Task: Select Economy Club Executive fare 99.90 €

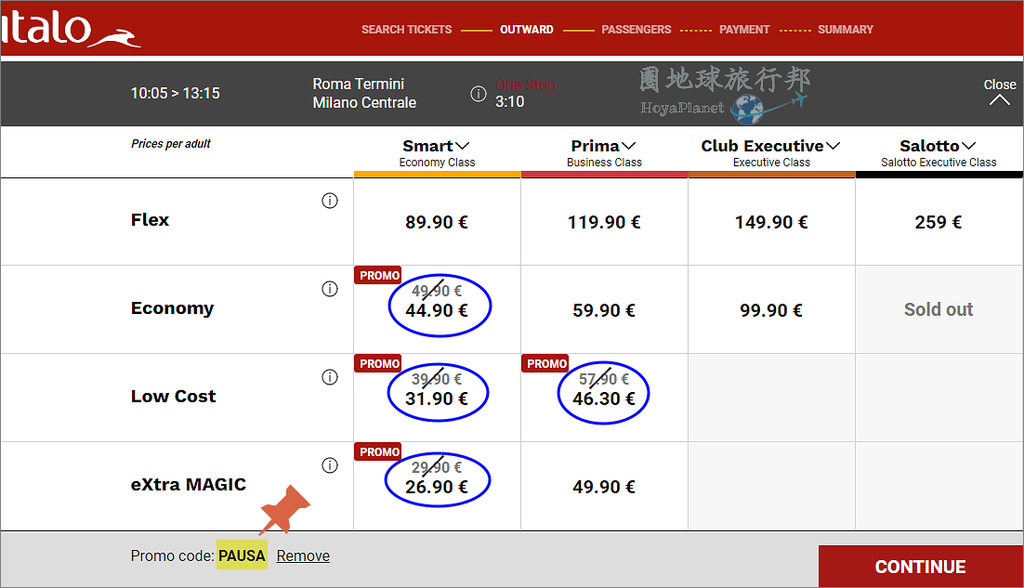Action: tap(771, 310)
